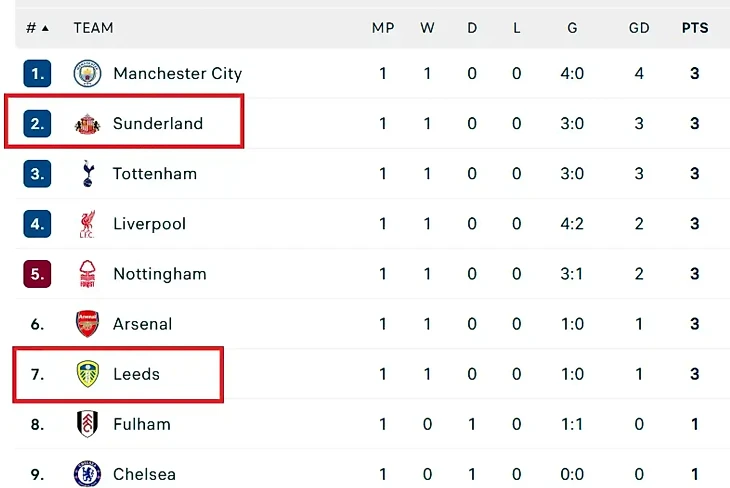Open Arsenal team name link

point(142,324)
